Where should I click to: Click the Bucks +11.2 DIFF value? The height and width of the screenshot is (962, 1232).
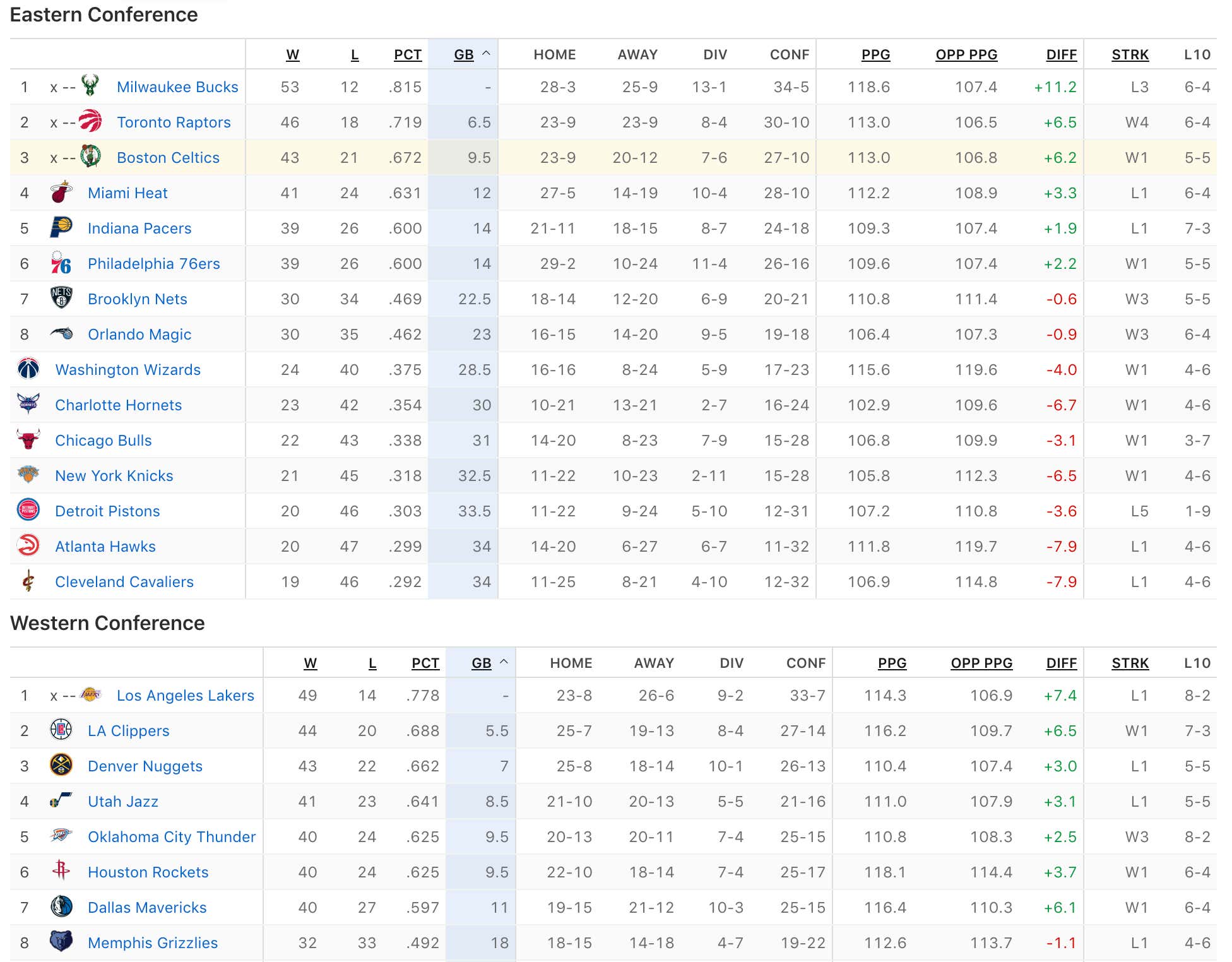pyautogui.click(x=1055, y=87)
